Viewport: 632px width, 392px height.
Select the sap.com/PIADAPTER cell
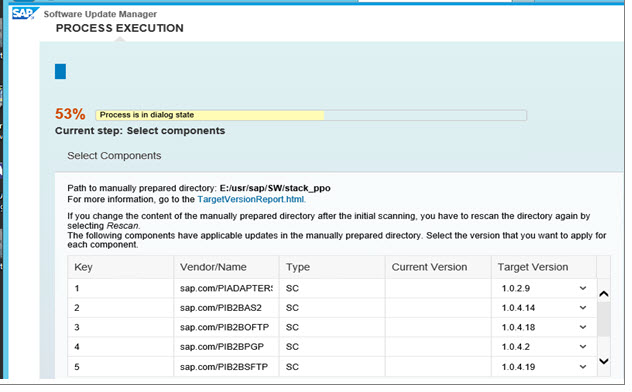pos(226,288)
